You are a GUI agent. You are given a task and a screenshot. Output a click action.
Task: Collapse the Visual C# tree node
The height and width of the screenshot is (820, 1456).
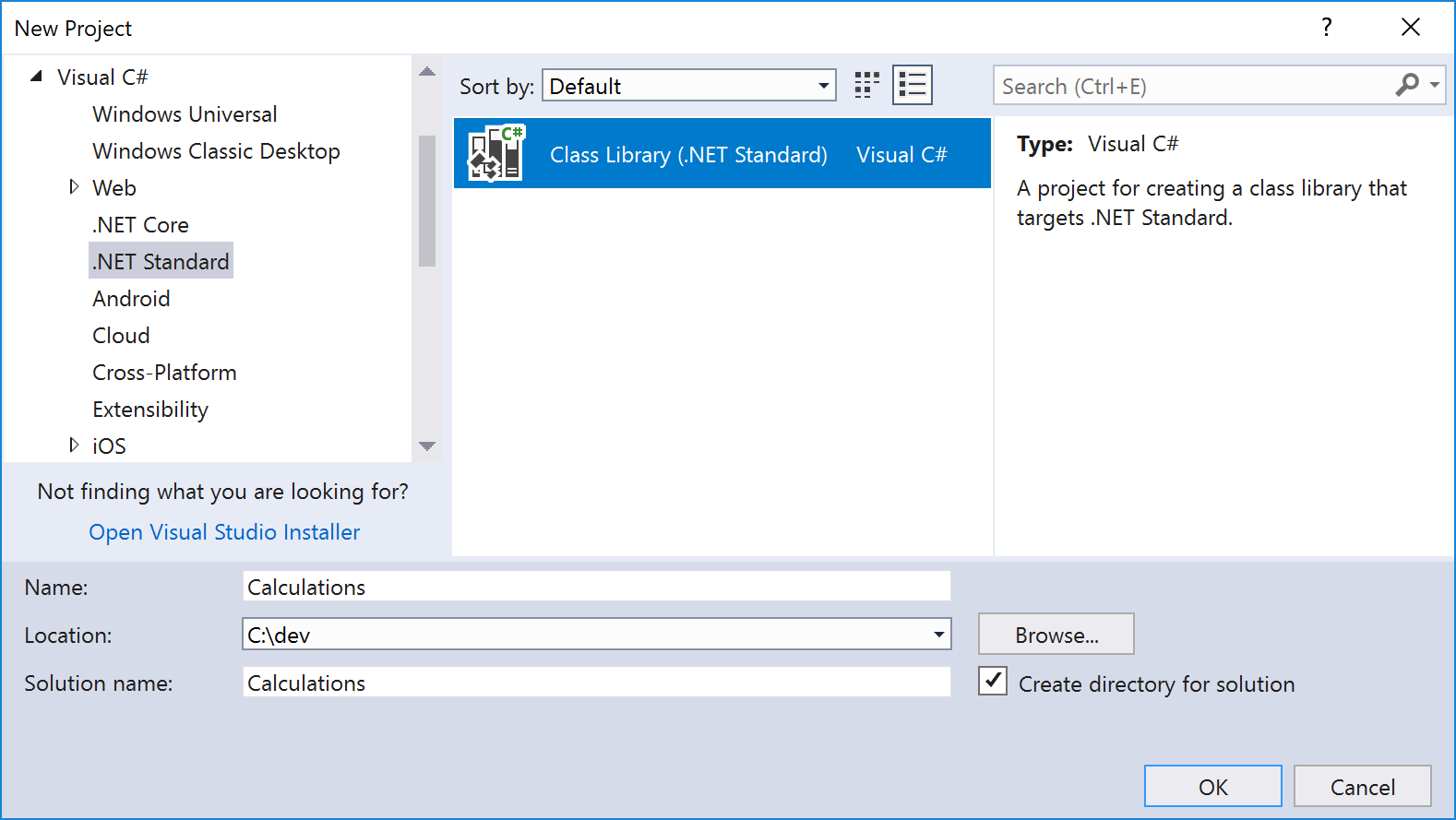tap(37, 77)
